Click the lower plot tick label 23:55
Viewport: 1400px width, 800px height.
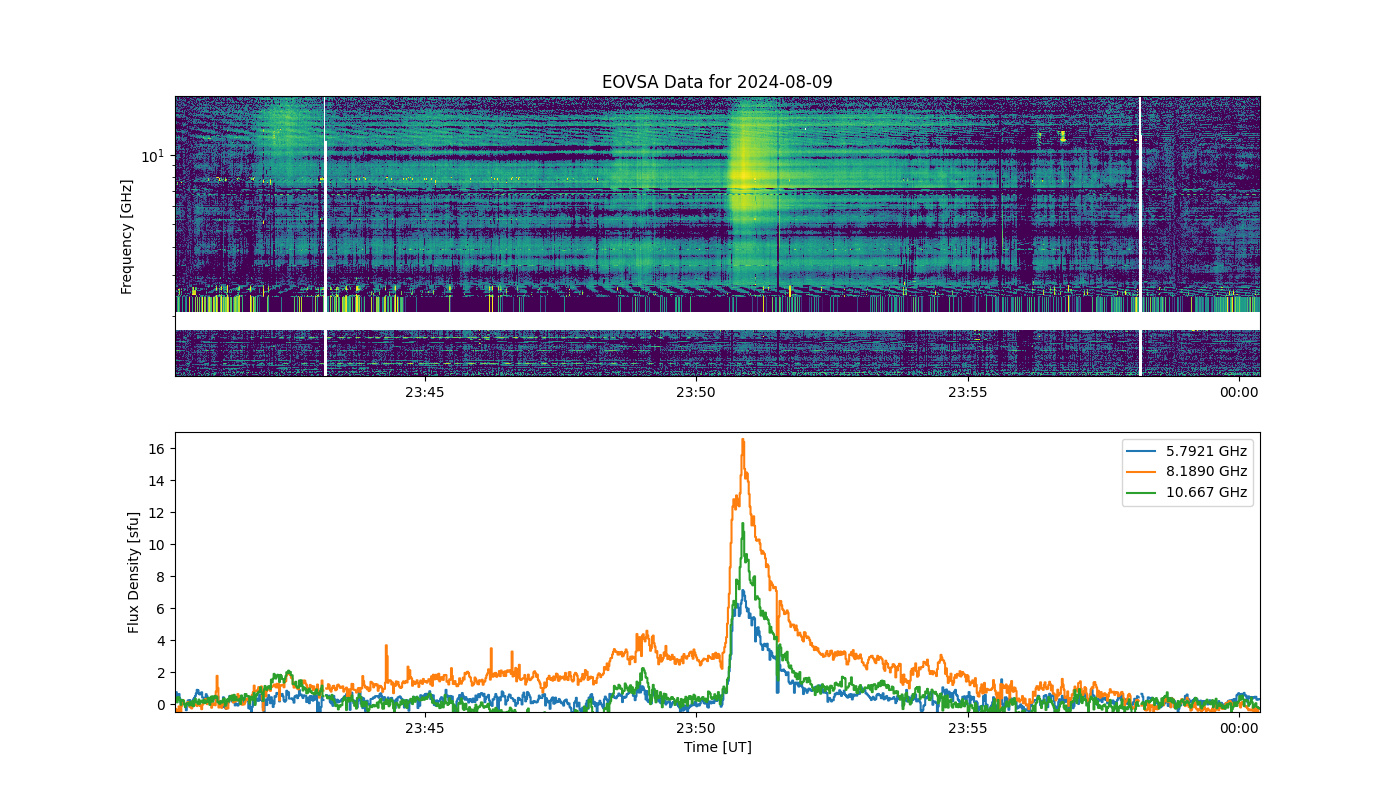click(x=968, y=728)
